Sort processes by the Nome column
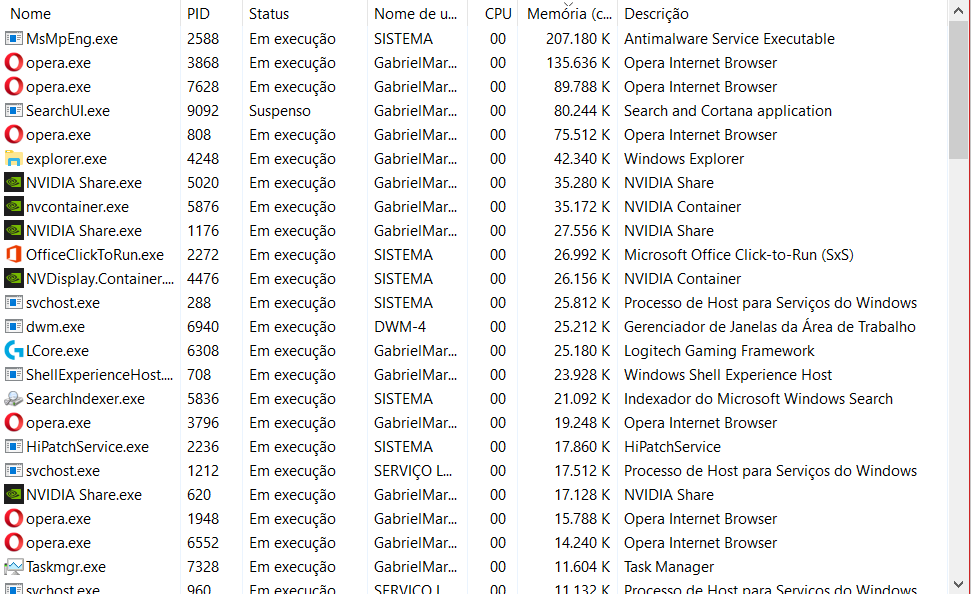 30,14
